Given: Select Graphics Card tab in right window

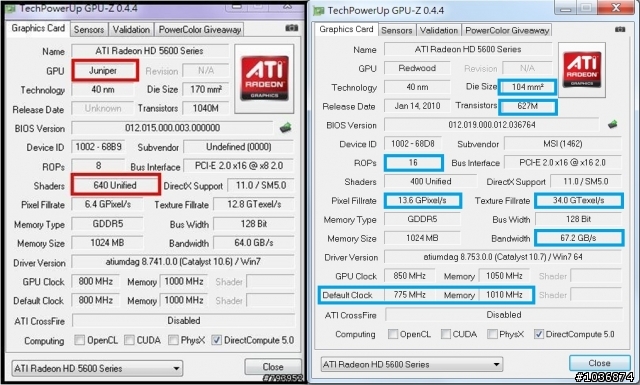Looking at the screenshot, I should coord(346,29).
